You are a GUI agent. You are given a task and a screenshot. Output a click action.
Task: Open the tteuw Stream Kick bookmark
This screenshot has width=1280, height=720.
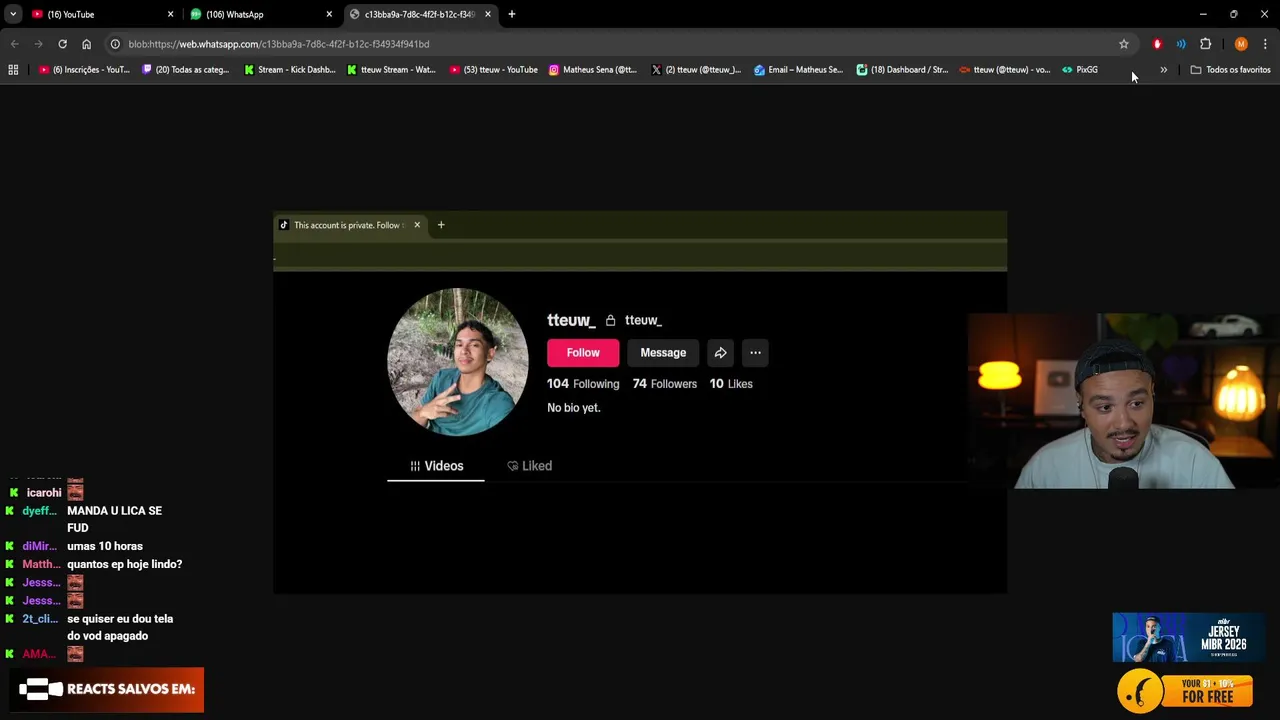[x=391, y=70]
